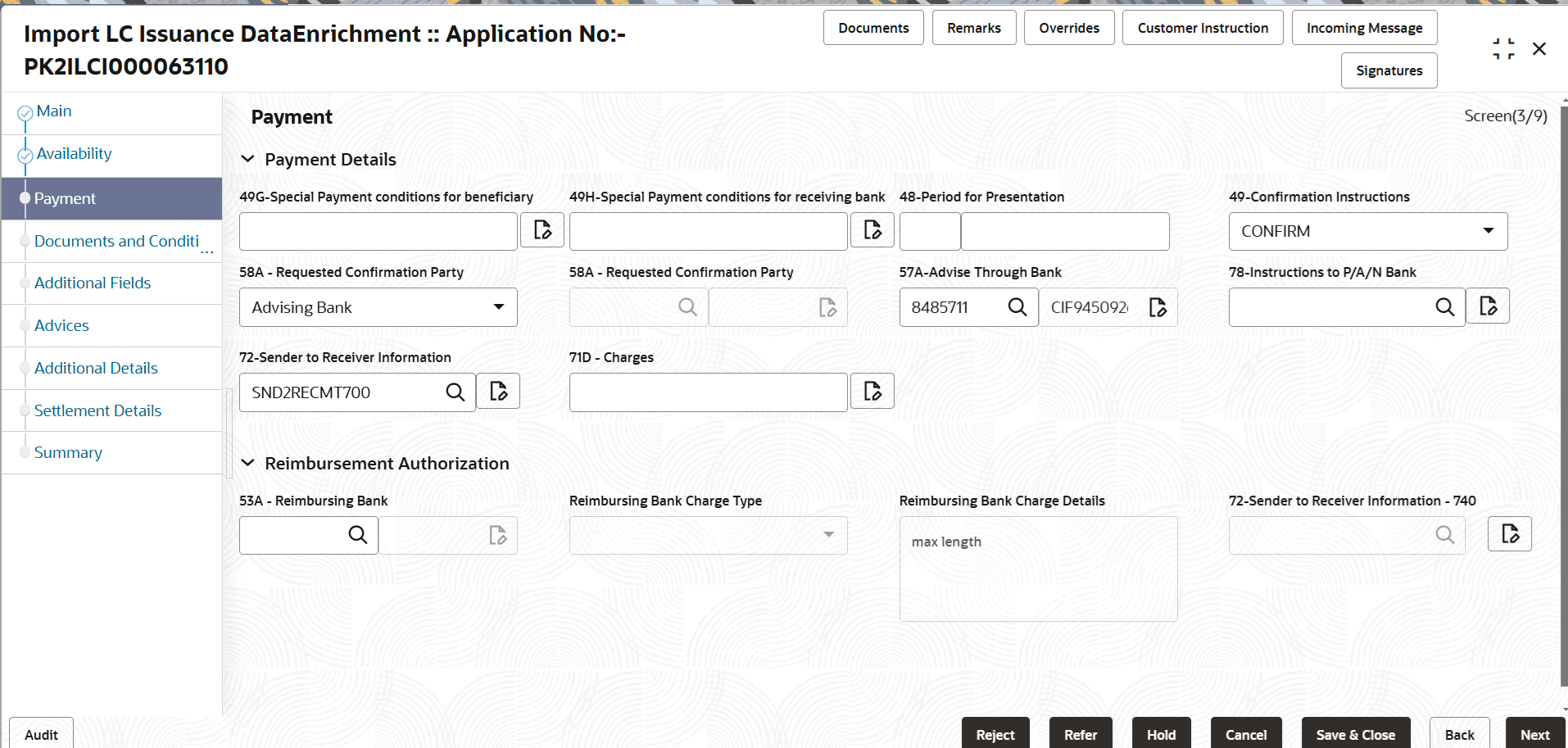Close the Import LC Issuance screen

coord(1539,49)
